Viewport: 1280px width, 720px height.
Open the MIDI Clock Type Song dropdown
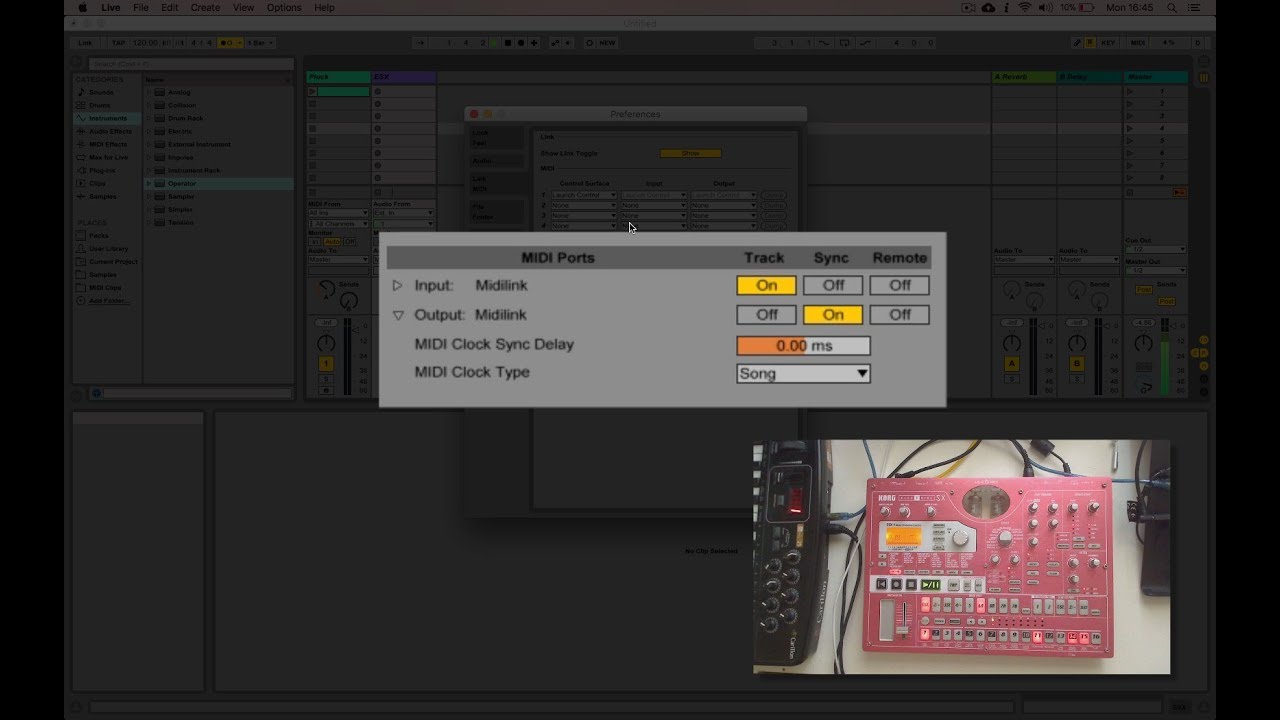pyautogui.click(x=803, y=373)
